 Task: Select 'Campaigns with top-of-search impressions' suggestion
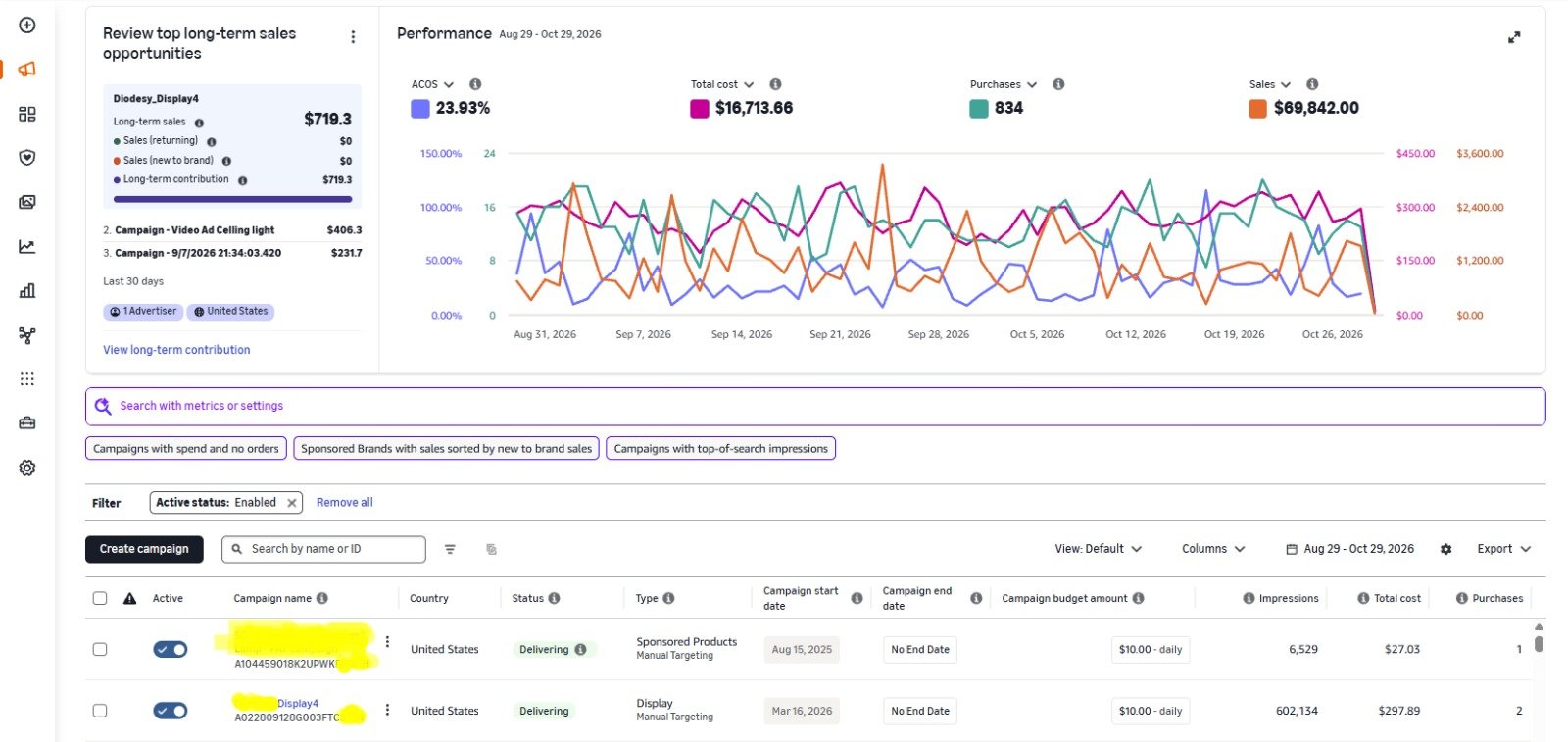point(720,449)
